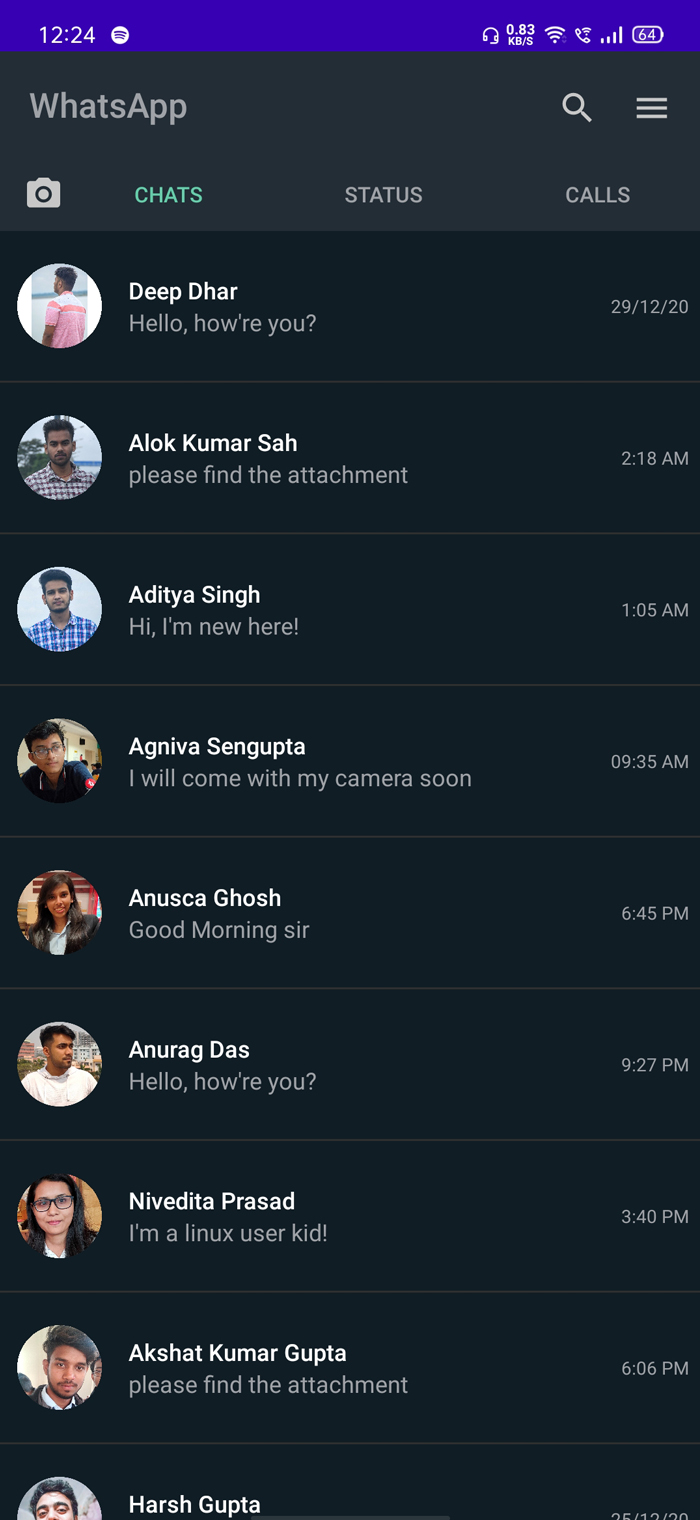The height and width of the screenshot is (1520, 700).
Task: Click Akshat Kumar Gupta's avatar
Action: pos(59,1368)
